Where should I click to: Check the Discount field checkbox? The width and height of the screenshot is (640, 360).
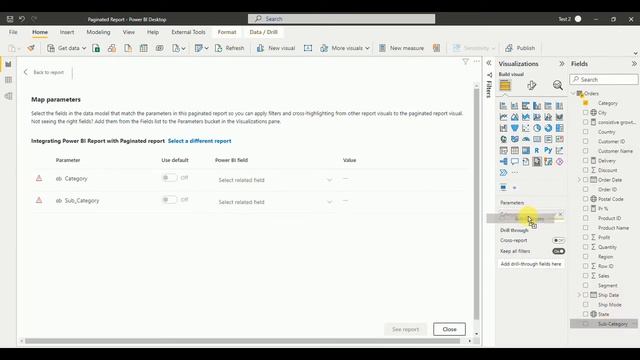(585, 170)
